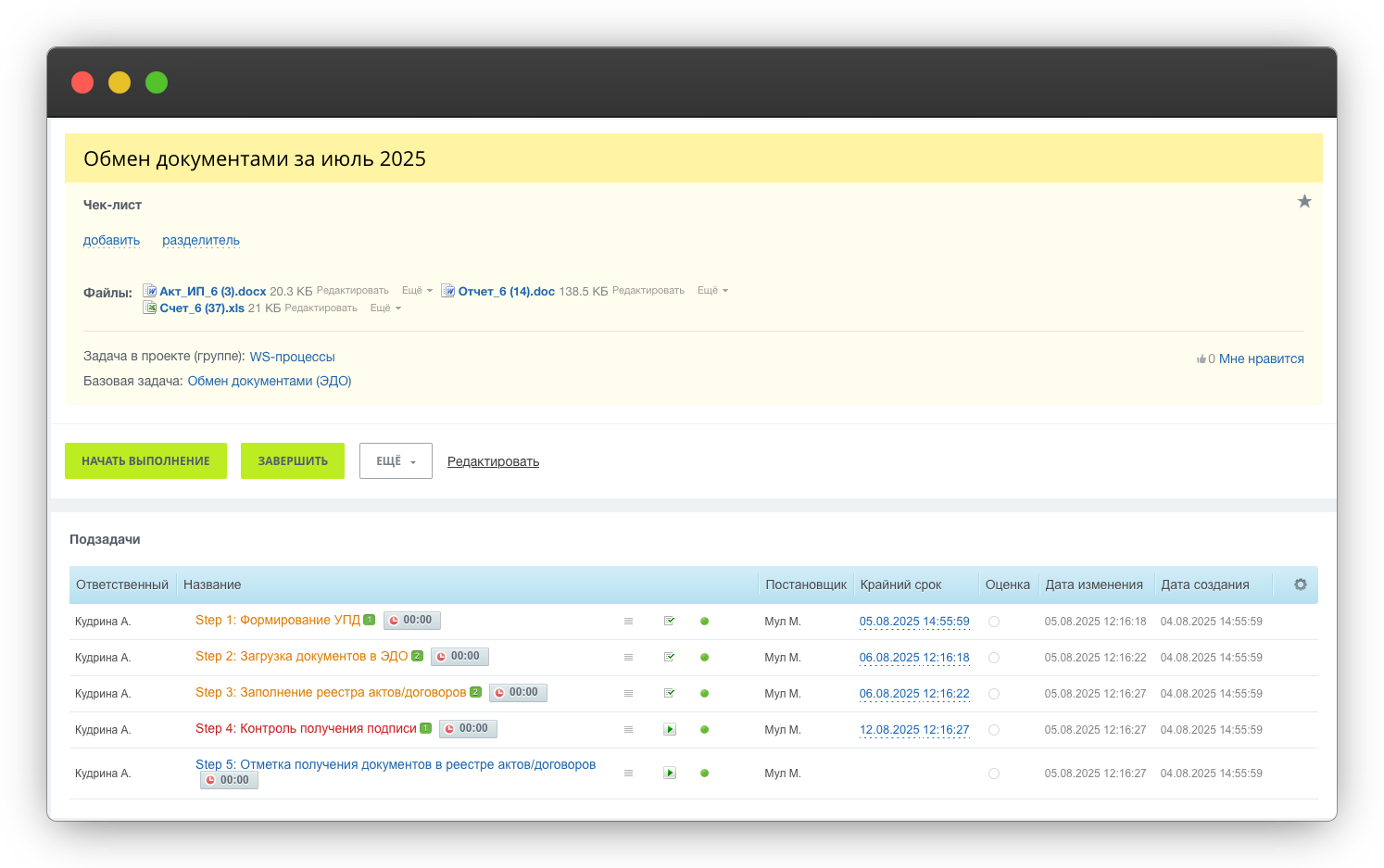This screenshot has height=868, width=1384.
Task: Open the lines menu icon in Step 4 row
Action: [x=628, y=730]
